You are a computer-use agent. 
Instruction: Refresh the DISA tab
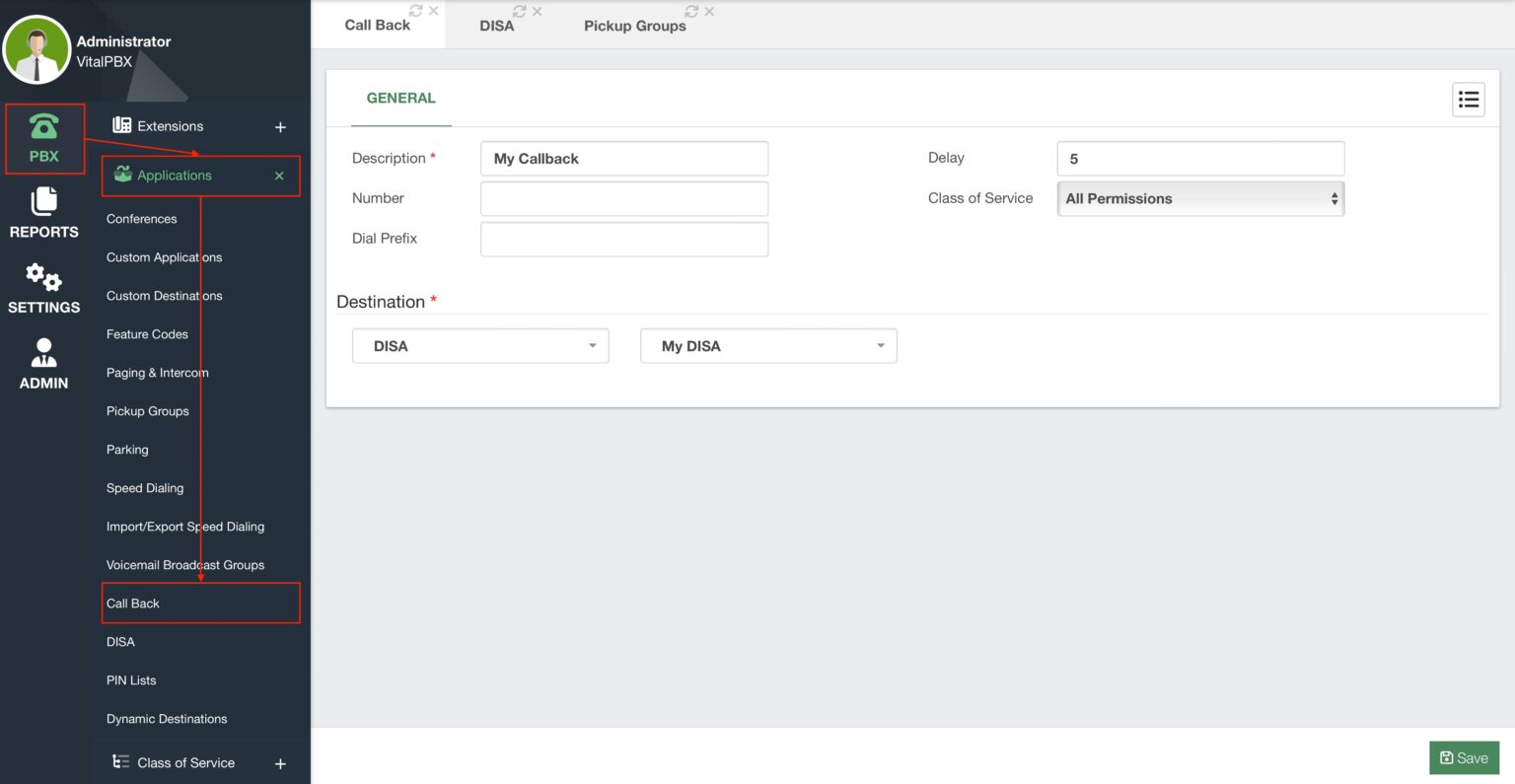coord(520,10)
